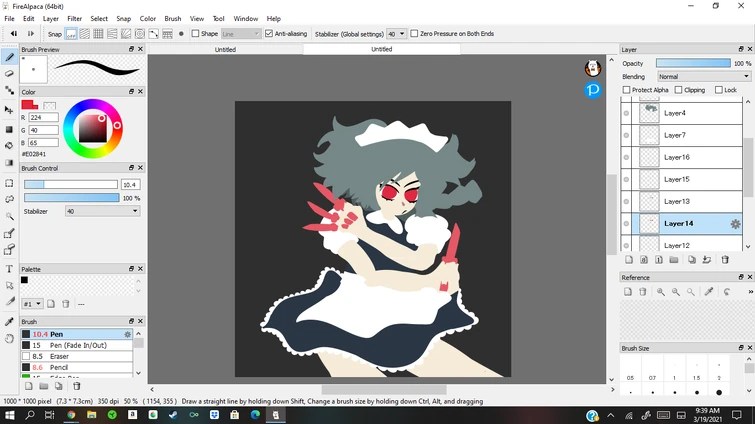The height and width of the screenshot is (424, 755).
Task: Open the Blending mode dropdown
Action: click(704, 77)
